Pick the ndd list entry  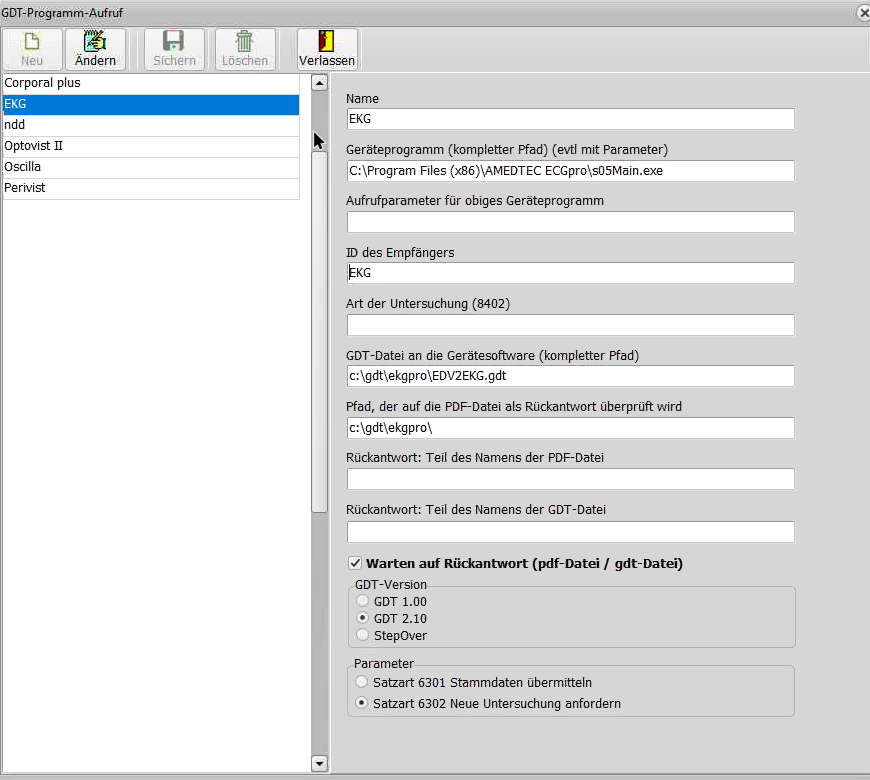tap(150, 125)
